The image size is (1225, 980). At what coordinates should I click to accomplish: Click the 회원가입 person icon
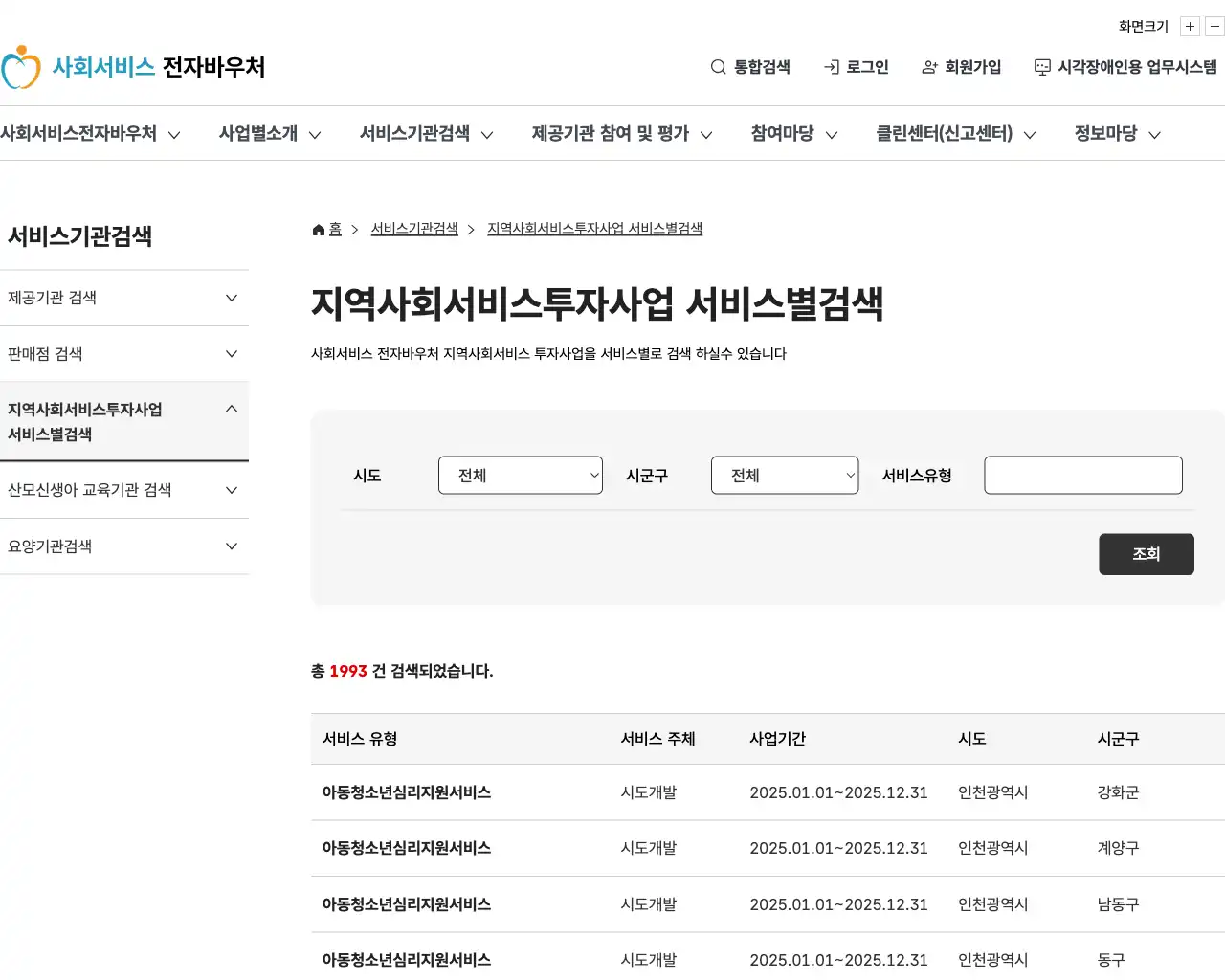tap(927, 67)
